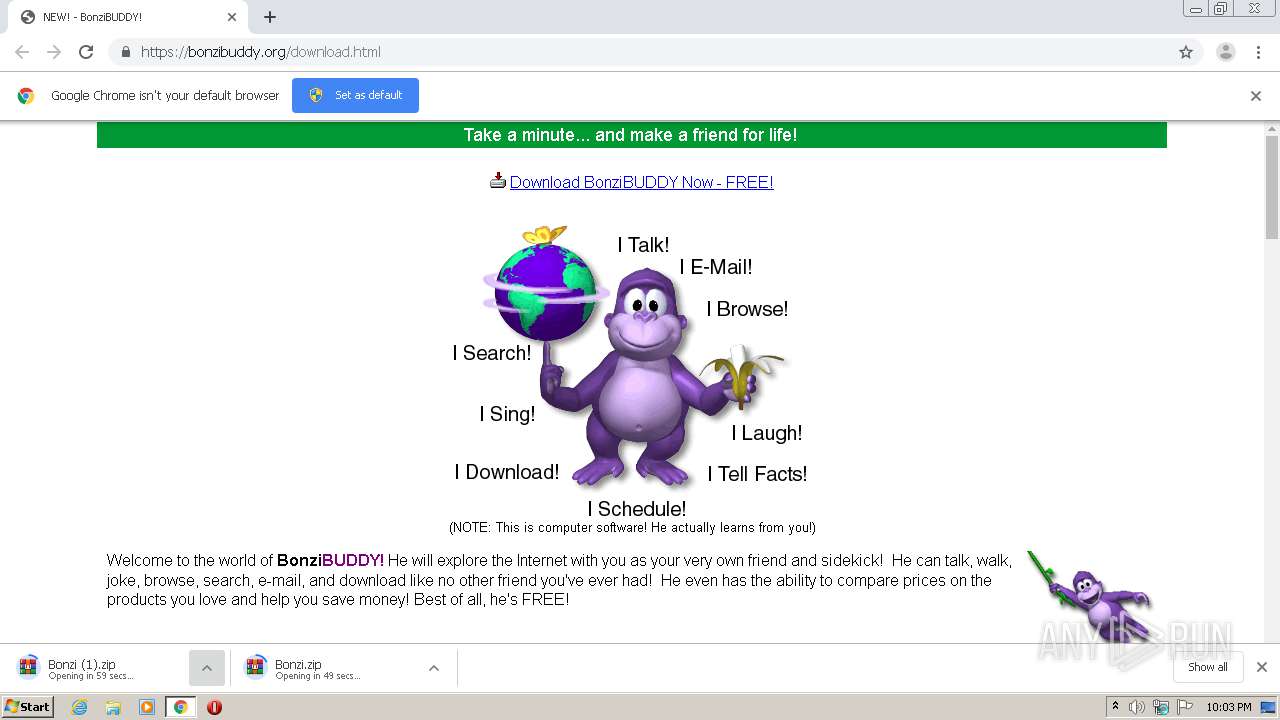This screenshot has height=720, width=1280.
Task: Click the download disk icon beside link
Action: (498, 181)
